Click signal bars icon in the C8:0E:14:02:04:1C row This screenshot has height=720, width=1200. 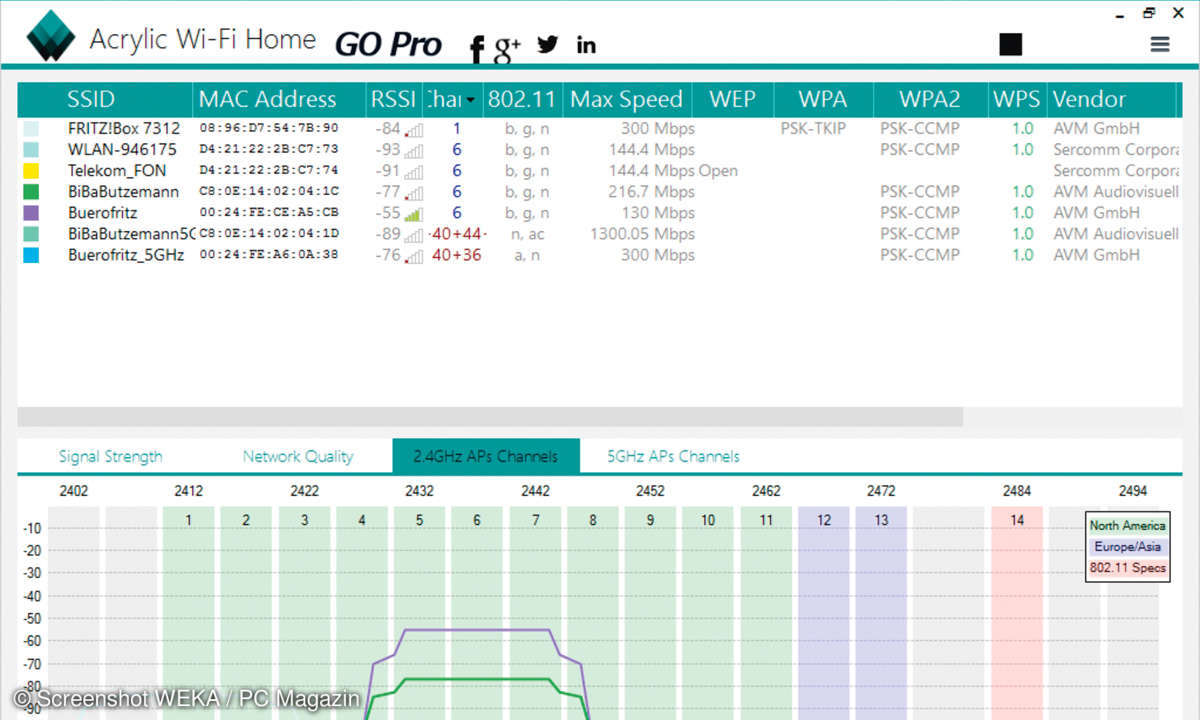click(413, 192)
